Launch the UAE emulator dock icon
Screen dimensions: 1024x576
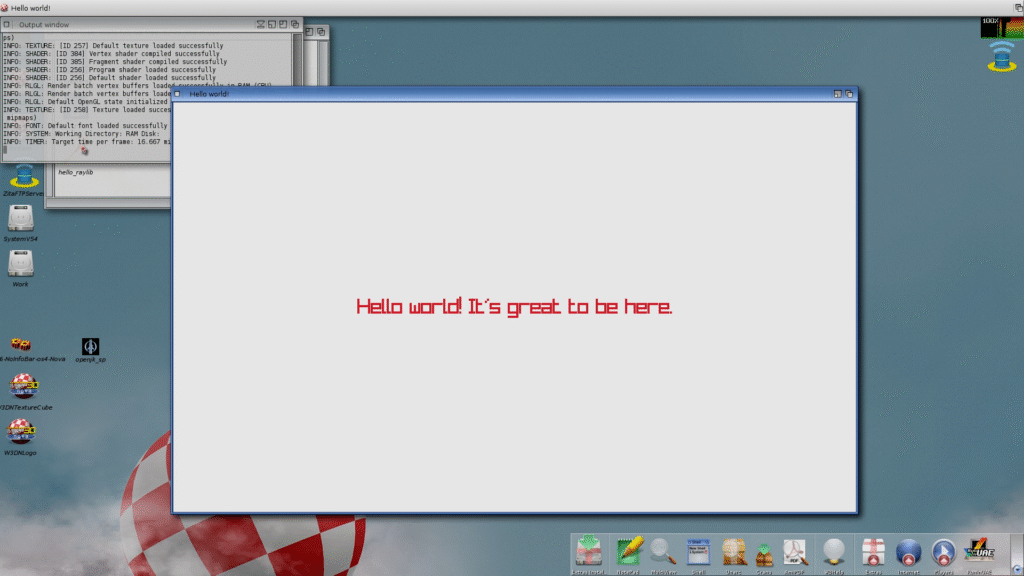[x=979, y=552]
